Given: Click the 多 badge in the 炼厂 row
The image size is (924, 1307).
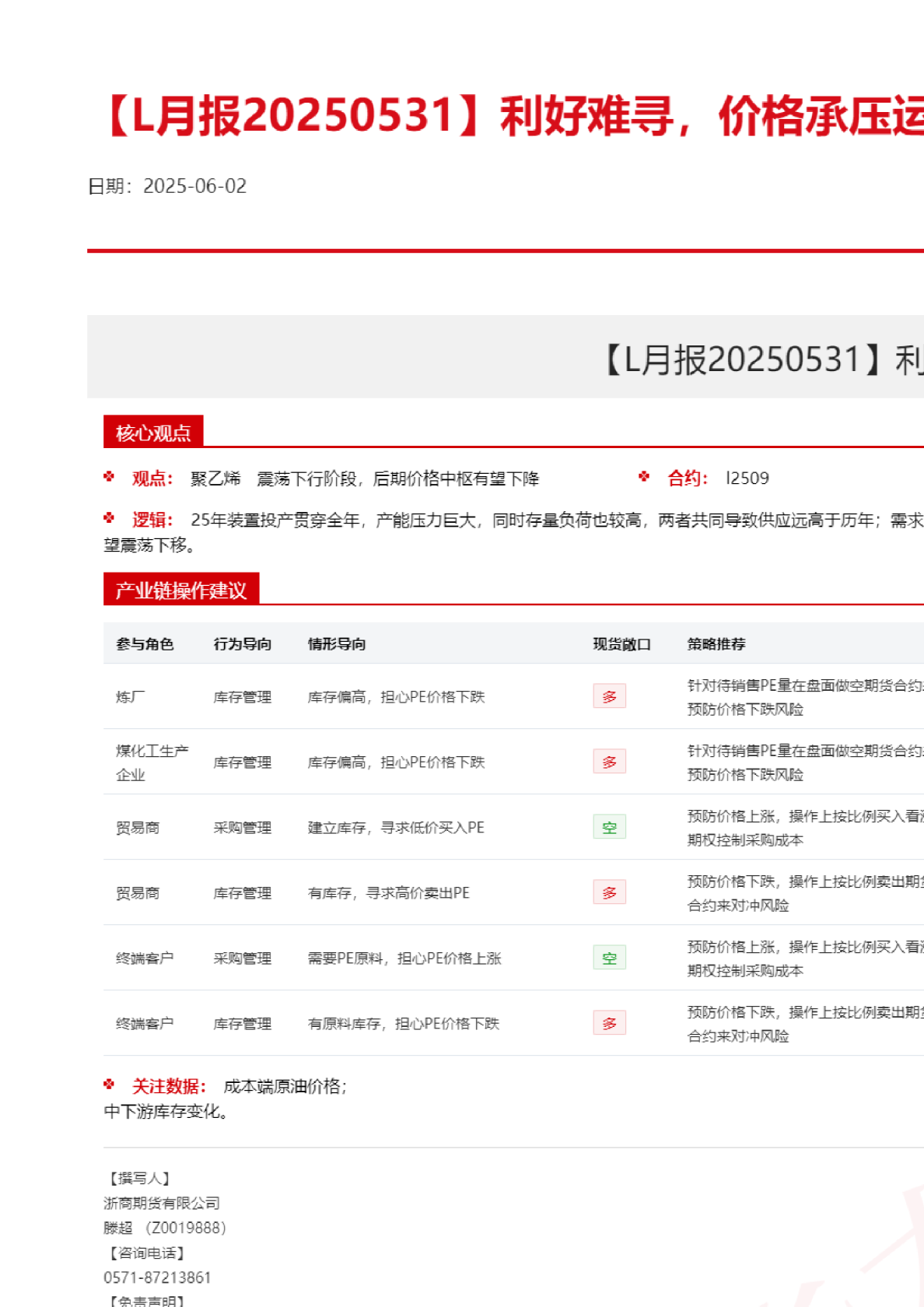Looking at the screenshot, I should click(x=609, y=696).
